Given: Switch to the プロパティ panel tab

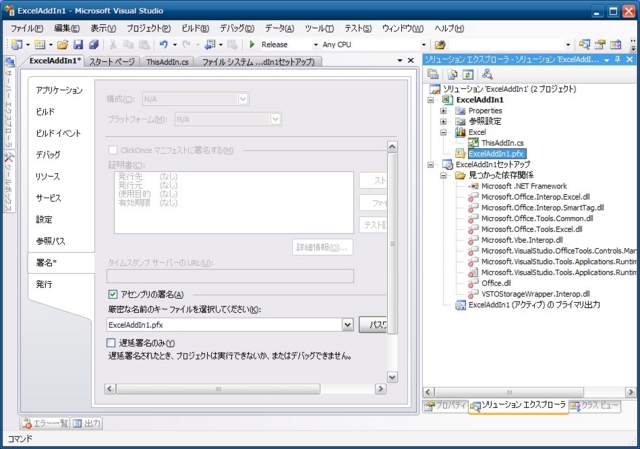Looking at the screenshot, I should 445,406.
